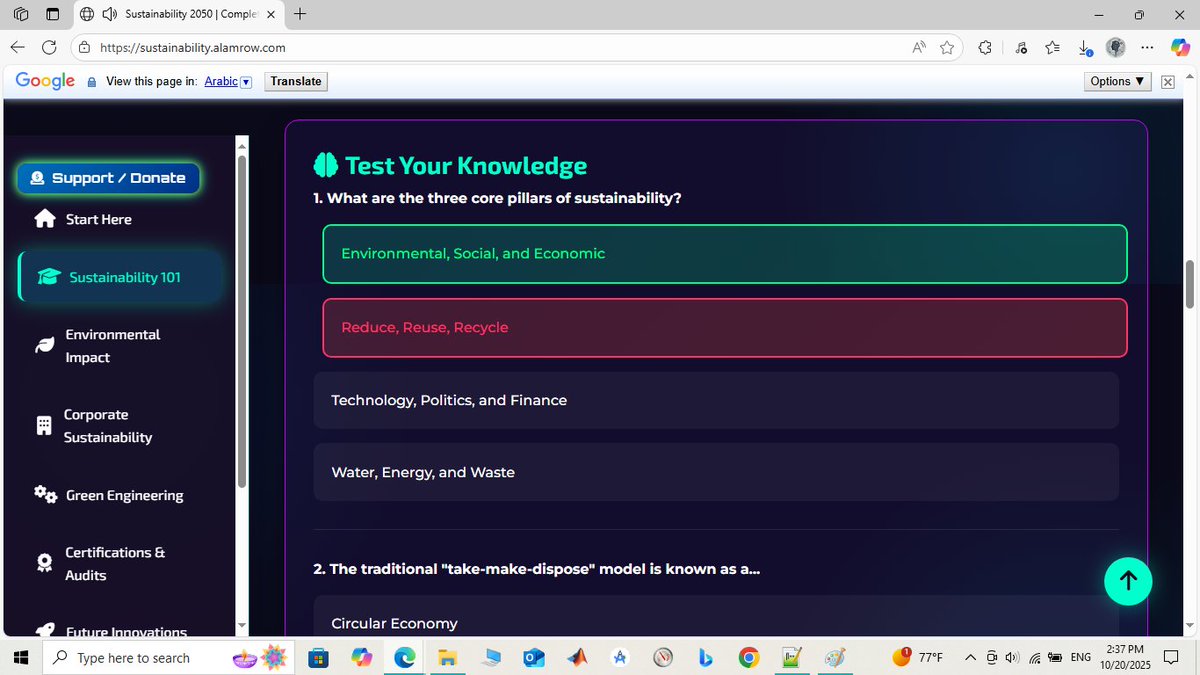Open Sustainability 101 in the sidebar

120,277
